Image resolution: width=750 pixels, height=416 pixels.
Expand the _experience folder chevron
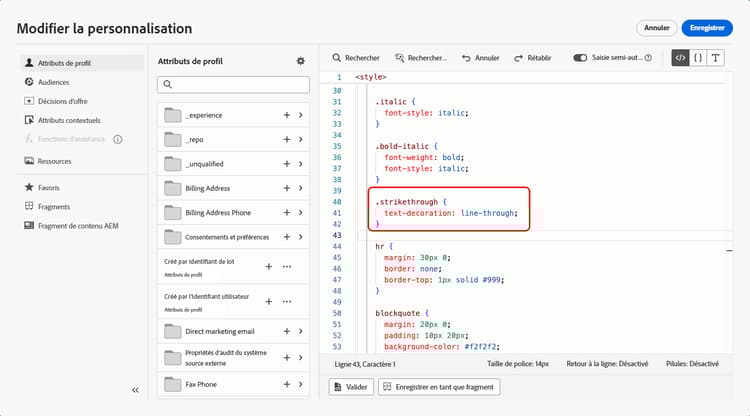[x=301, y=115]
